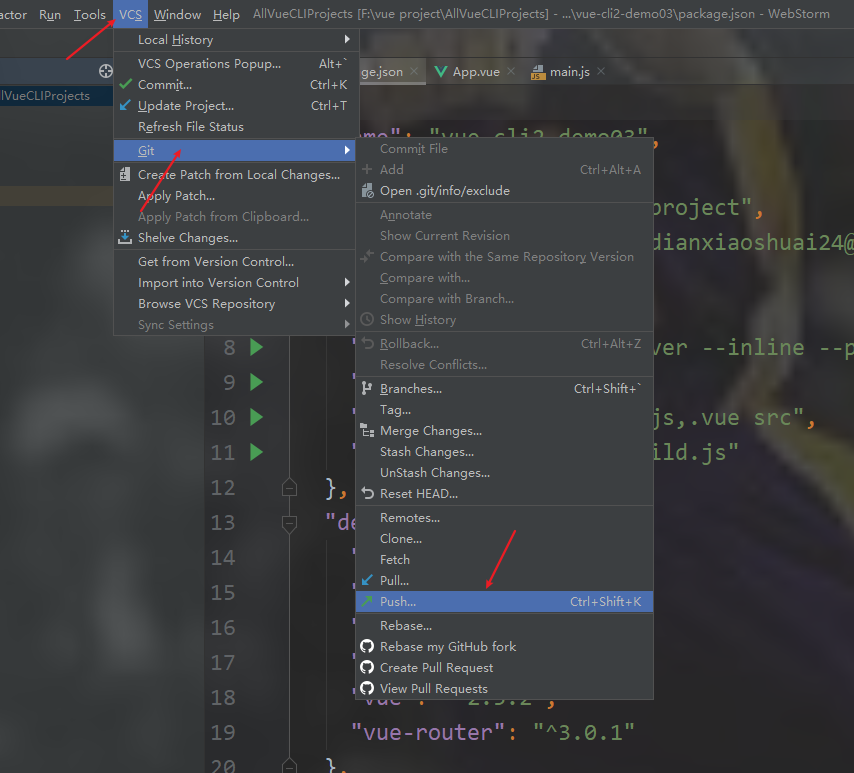854x773 pixels.
Task: Open the Window menu
Action: point(178,14)
